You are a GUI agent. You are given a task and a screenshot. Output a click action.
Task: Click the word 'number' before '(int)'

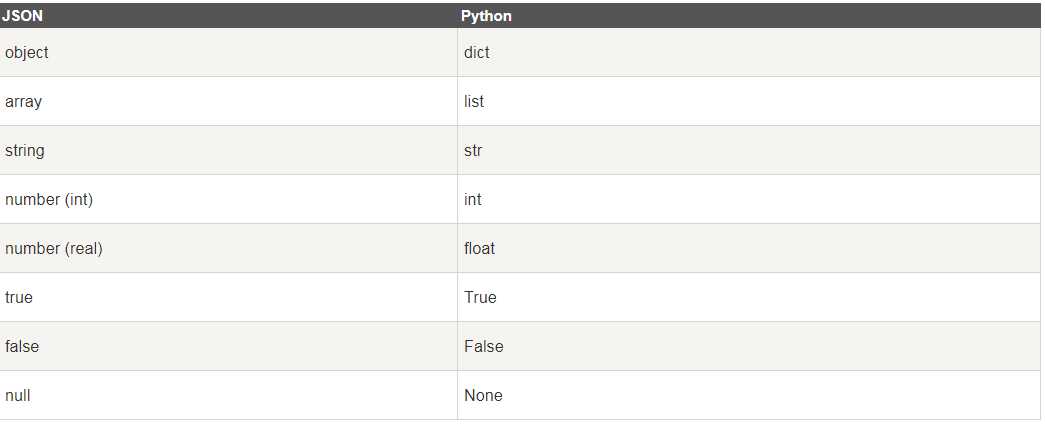[32, 199]
